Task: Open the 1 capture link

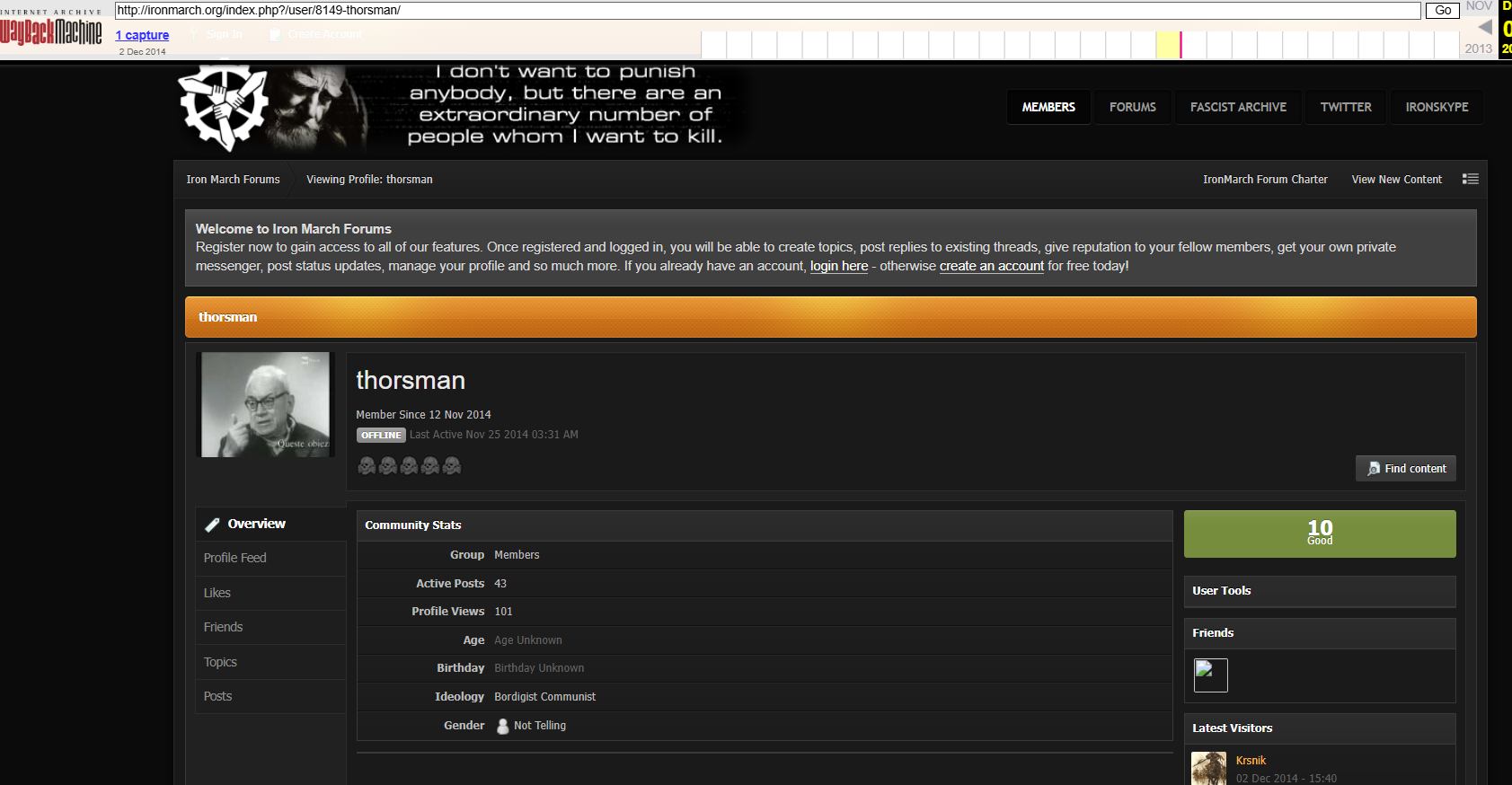Action: coord(142,35)
